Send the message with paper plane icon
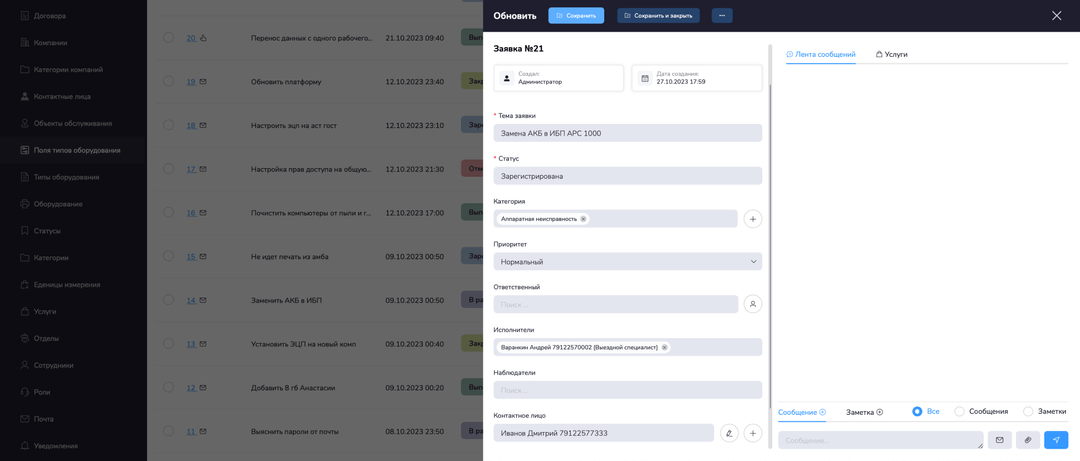 click(x=1056, y=440)
